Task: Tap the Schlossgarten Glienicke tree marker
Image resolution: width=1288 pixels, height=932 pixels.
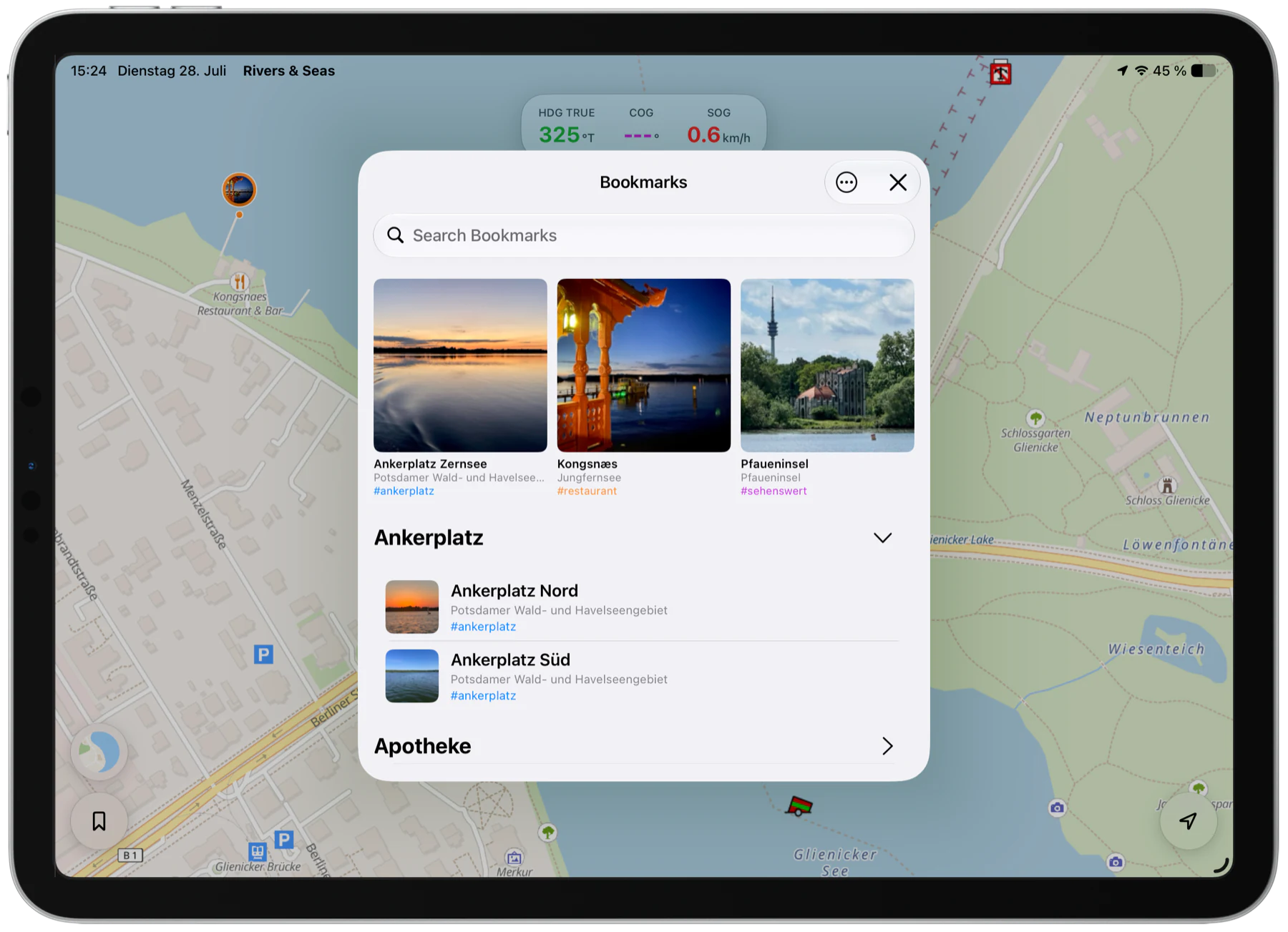Action: (x=1035, y=418)
